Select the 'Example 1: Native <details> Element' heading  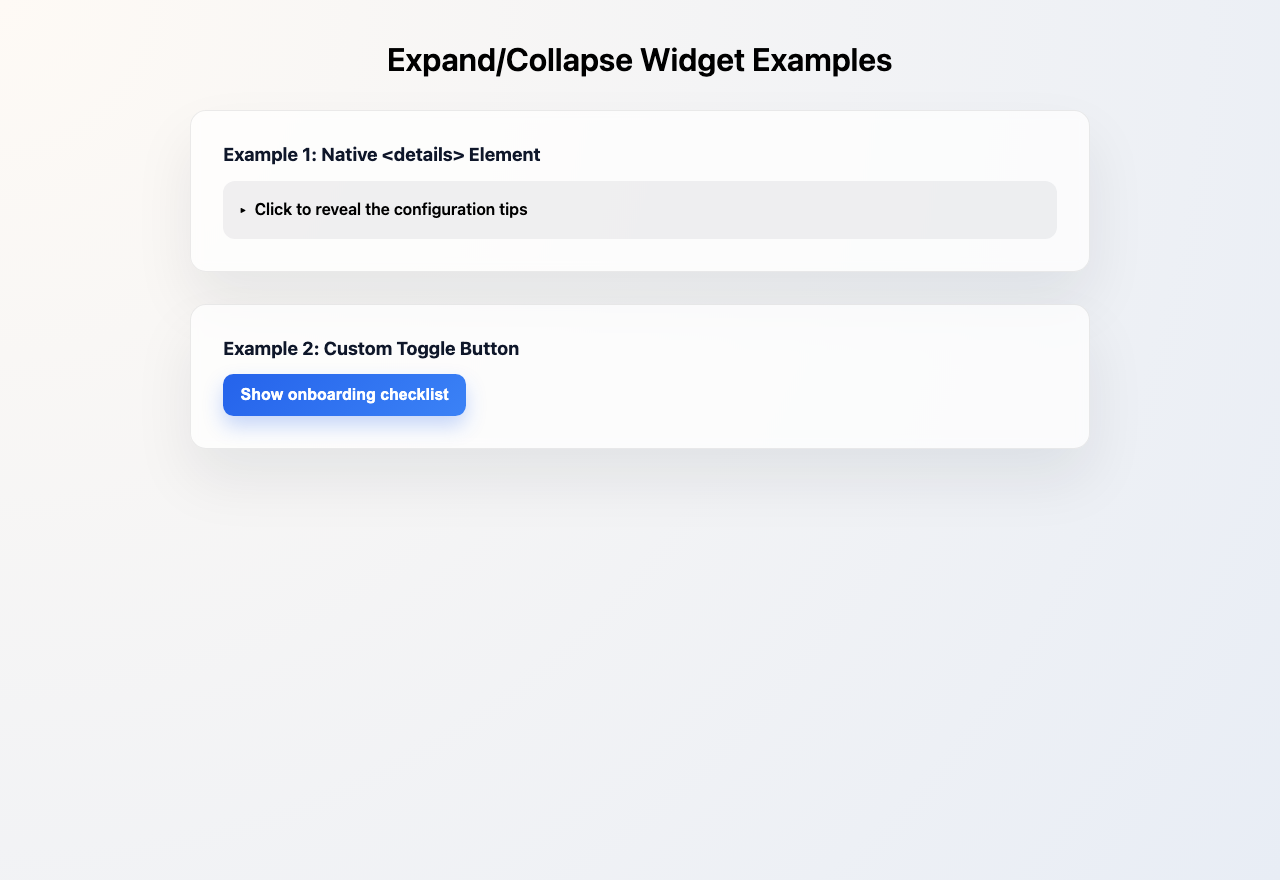coord(383,154)
